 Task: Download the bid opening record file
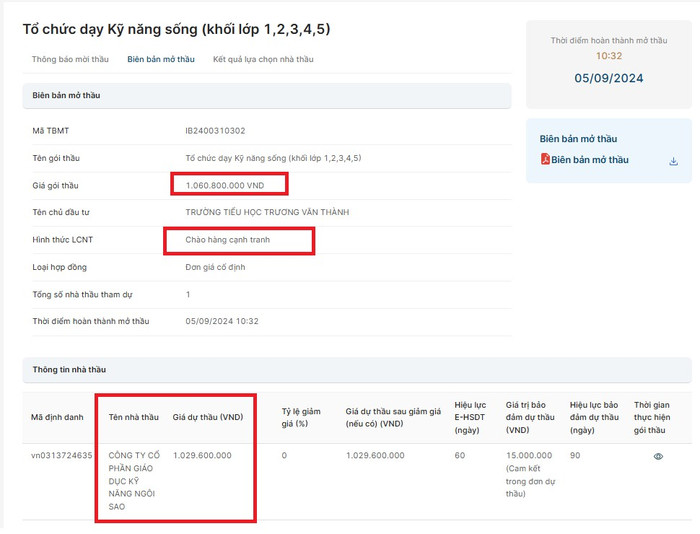tap(673, 161)
